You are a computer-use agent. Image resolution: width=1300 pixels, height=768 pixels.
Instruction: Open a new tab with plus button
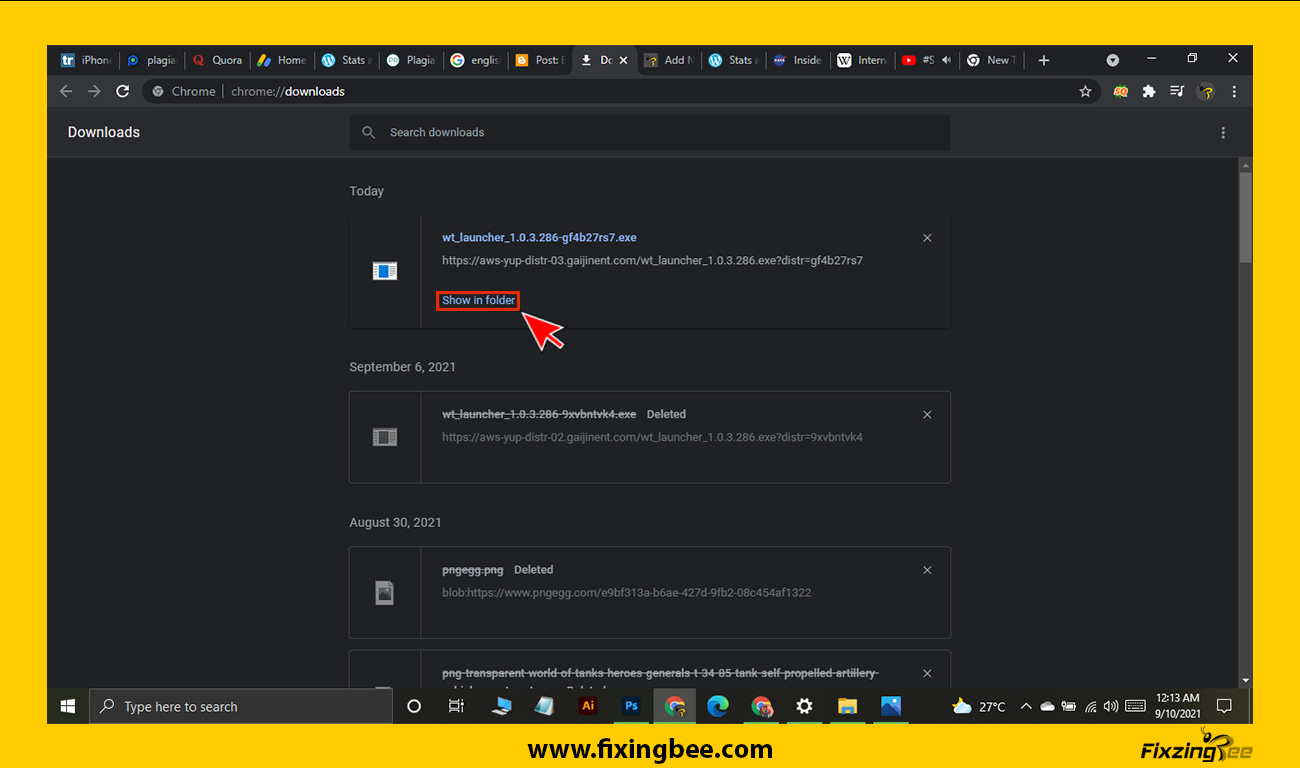point(1043,60)
